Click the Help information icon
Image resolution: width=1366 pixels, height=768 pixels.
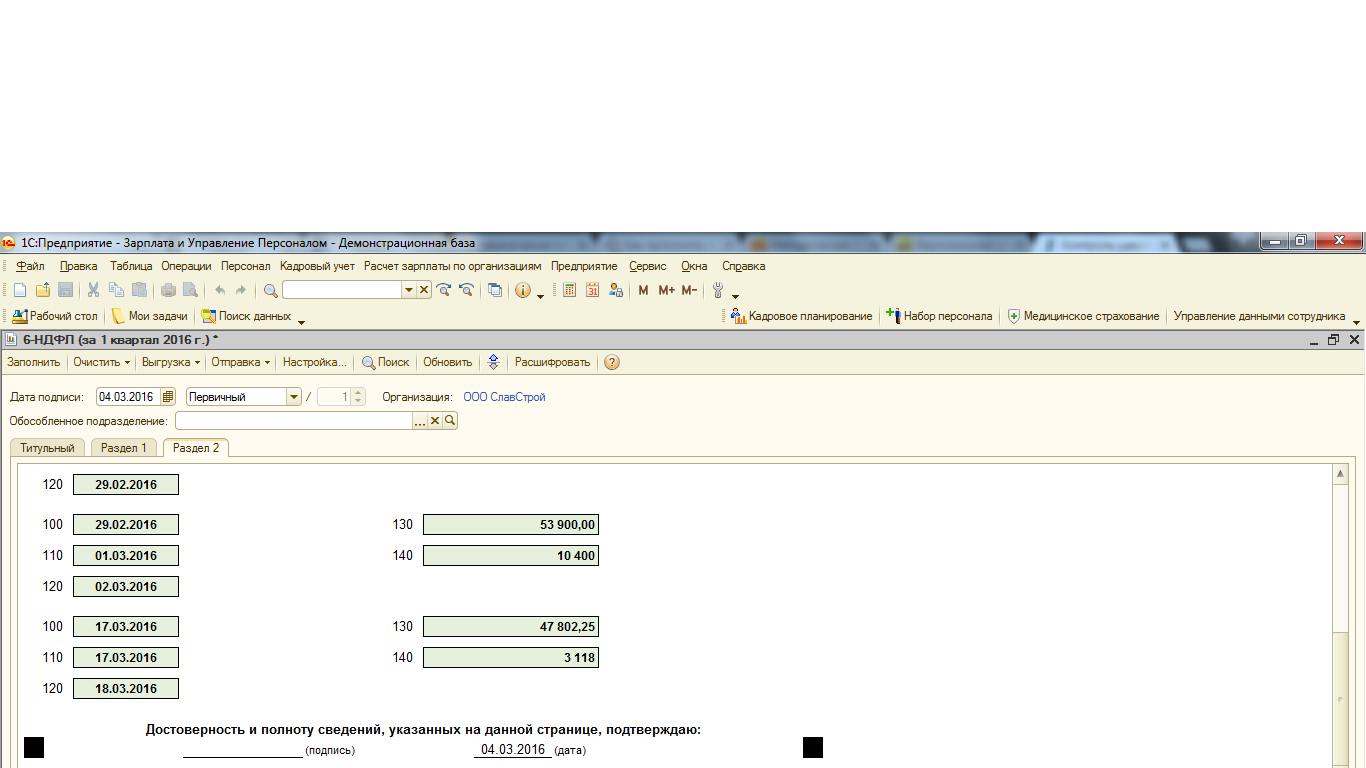point(523,290)
